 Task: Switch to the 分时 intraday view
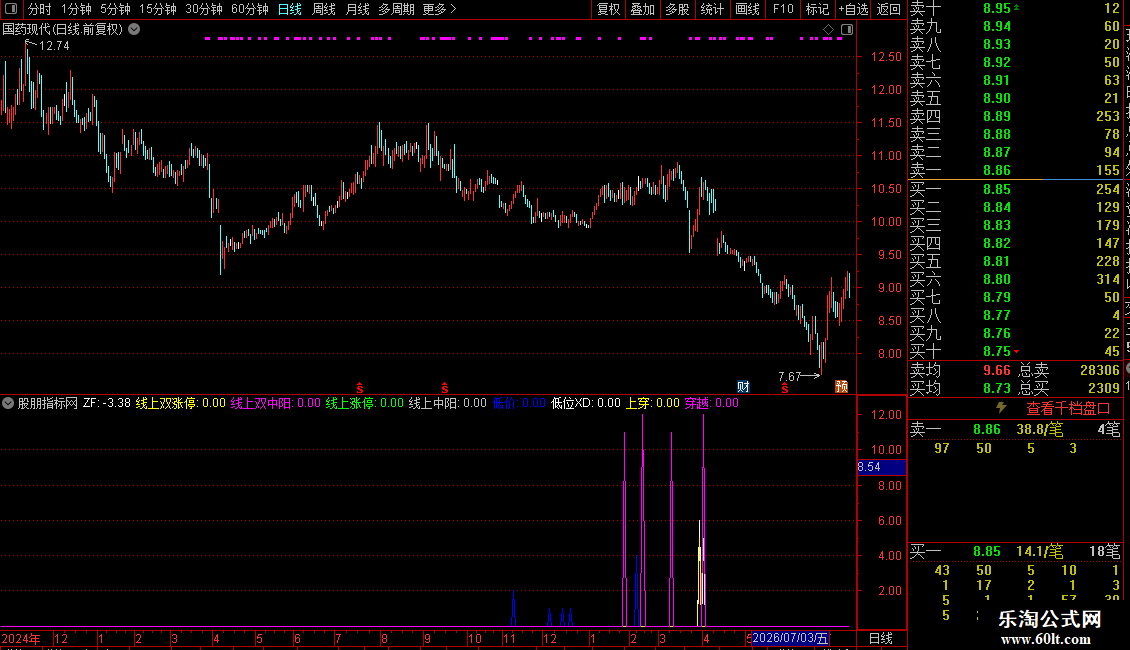click(x=40, y=9)
